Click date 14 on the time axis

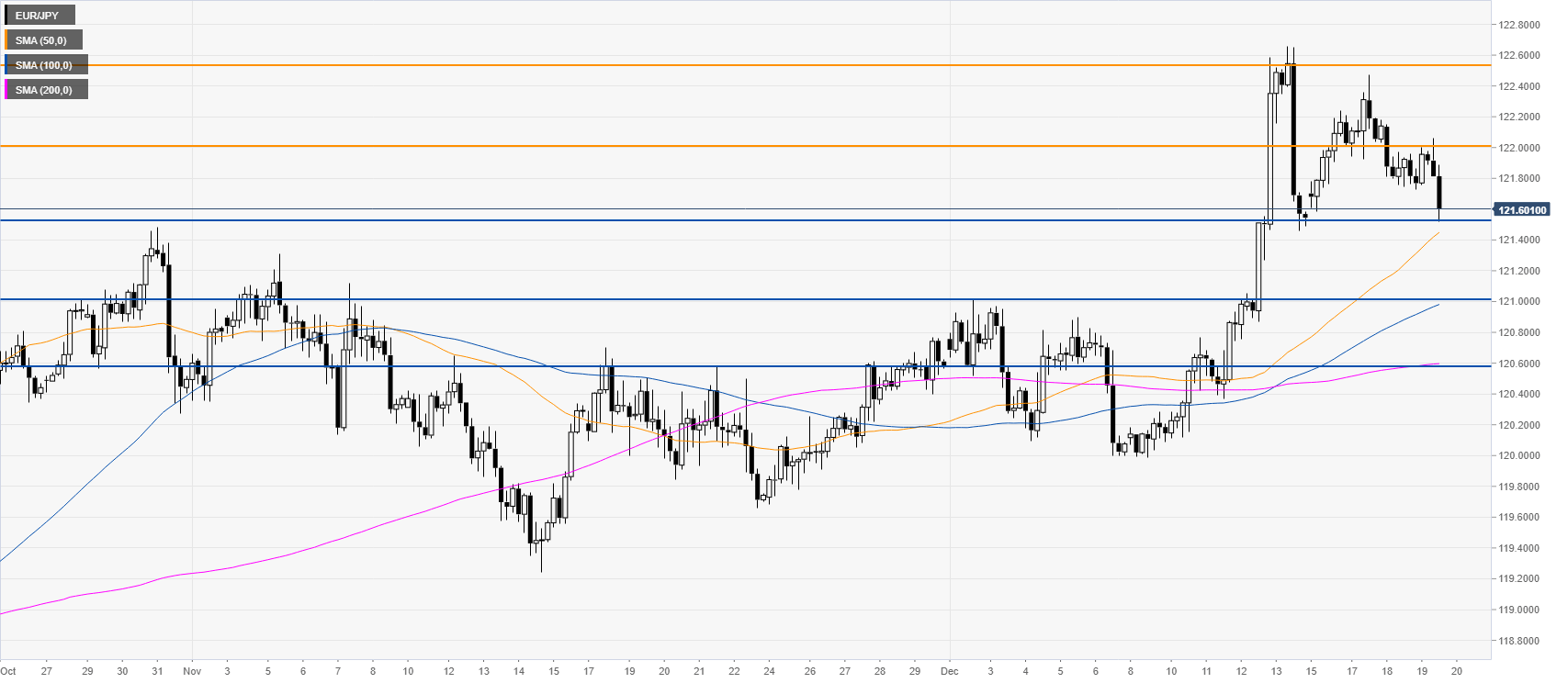coord(519,671)
